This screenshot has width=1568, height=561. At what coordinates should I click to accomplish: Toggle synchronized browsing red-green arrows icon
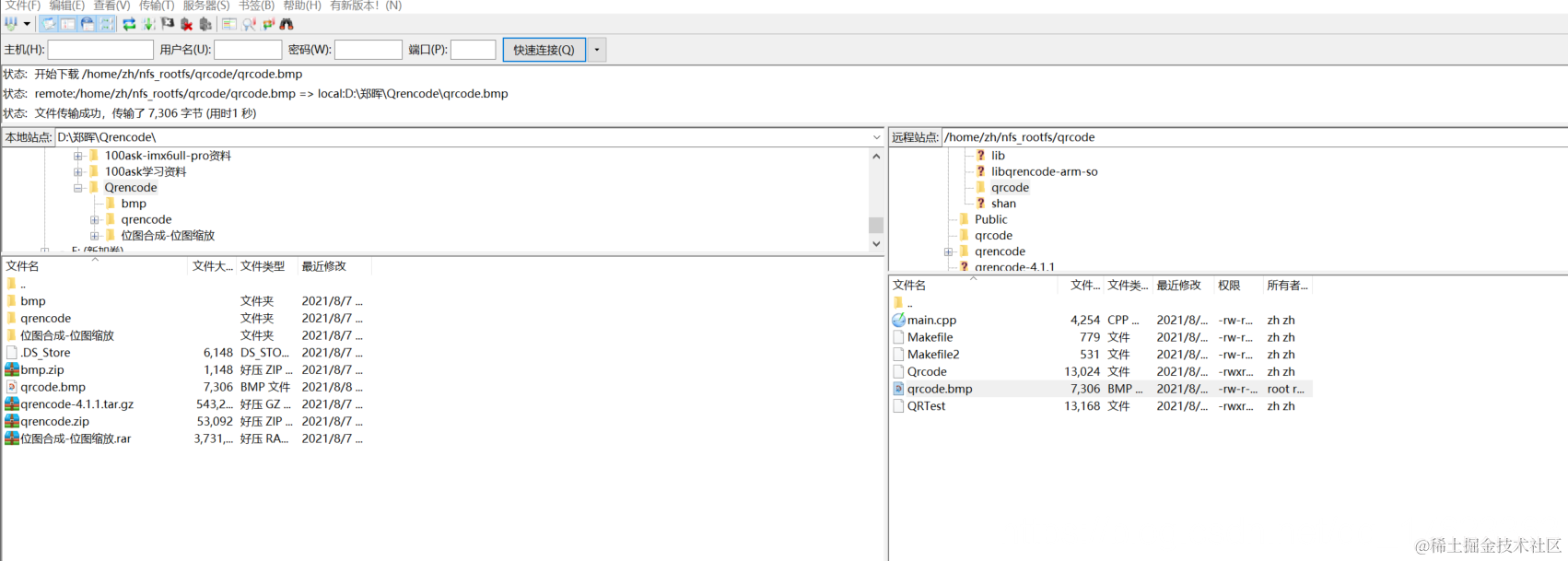(268, 24)
